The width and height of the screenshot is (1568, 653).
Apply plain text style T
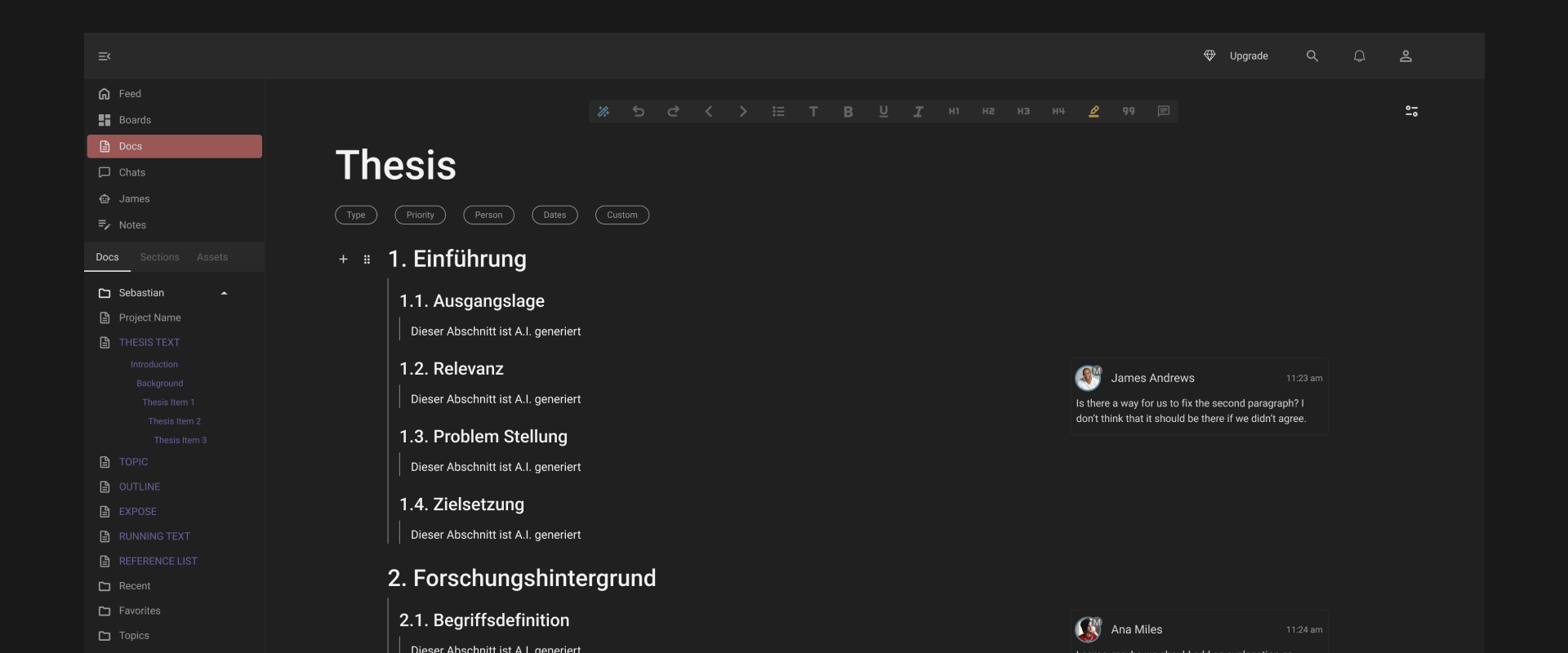(813, 111)
